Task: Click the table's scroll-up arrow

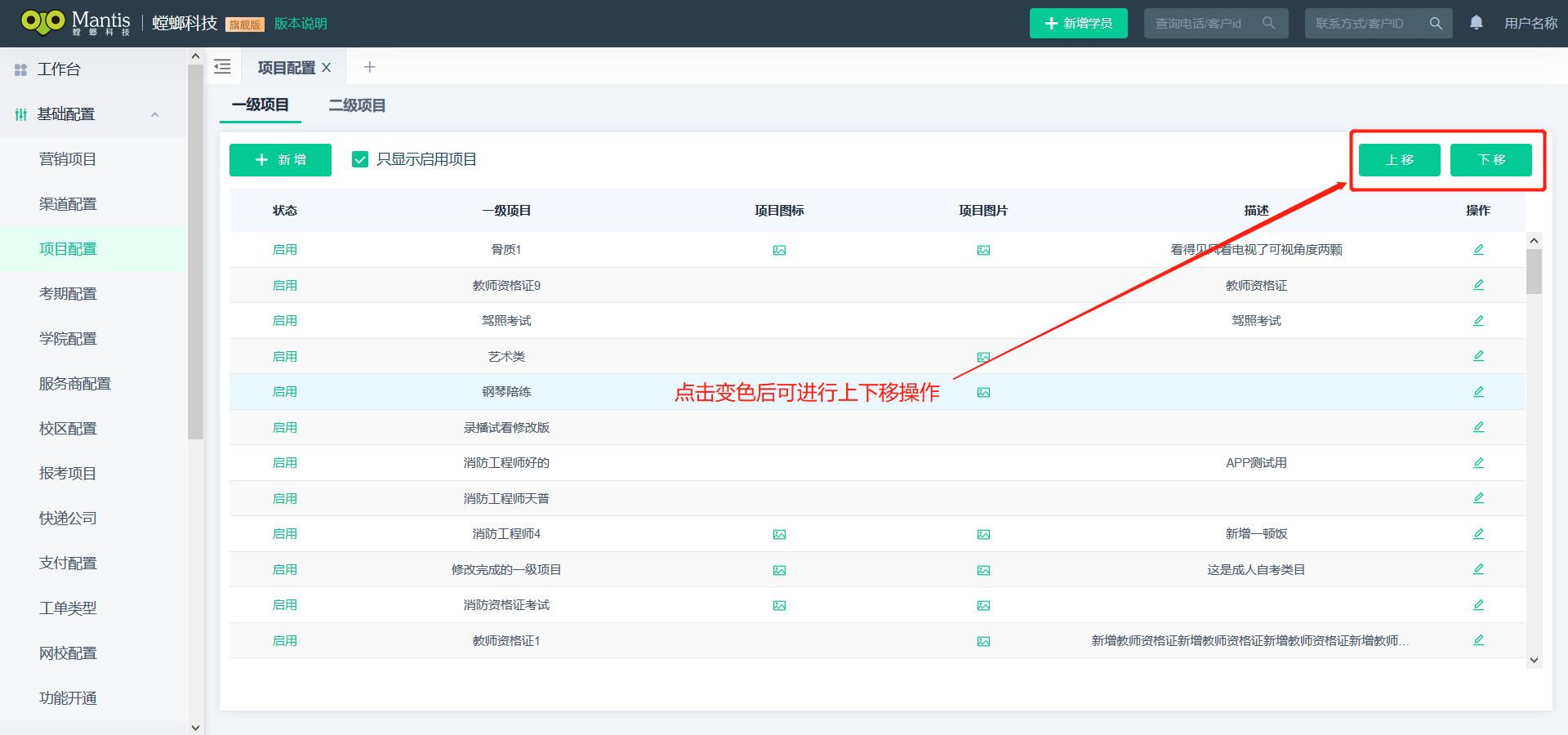Action: click(1534, 240)
